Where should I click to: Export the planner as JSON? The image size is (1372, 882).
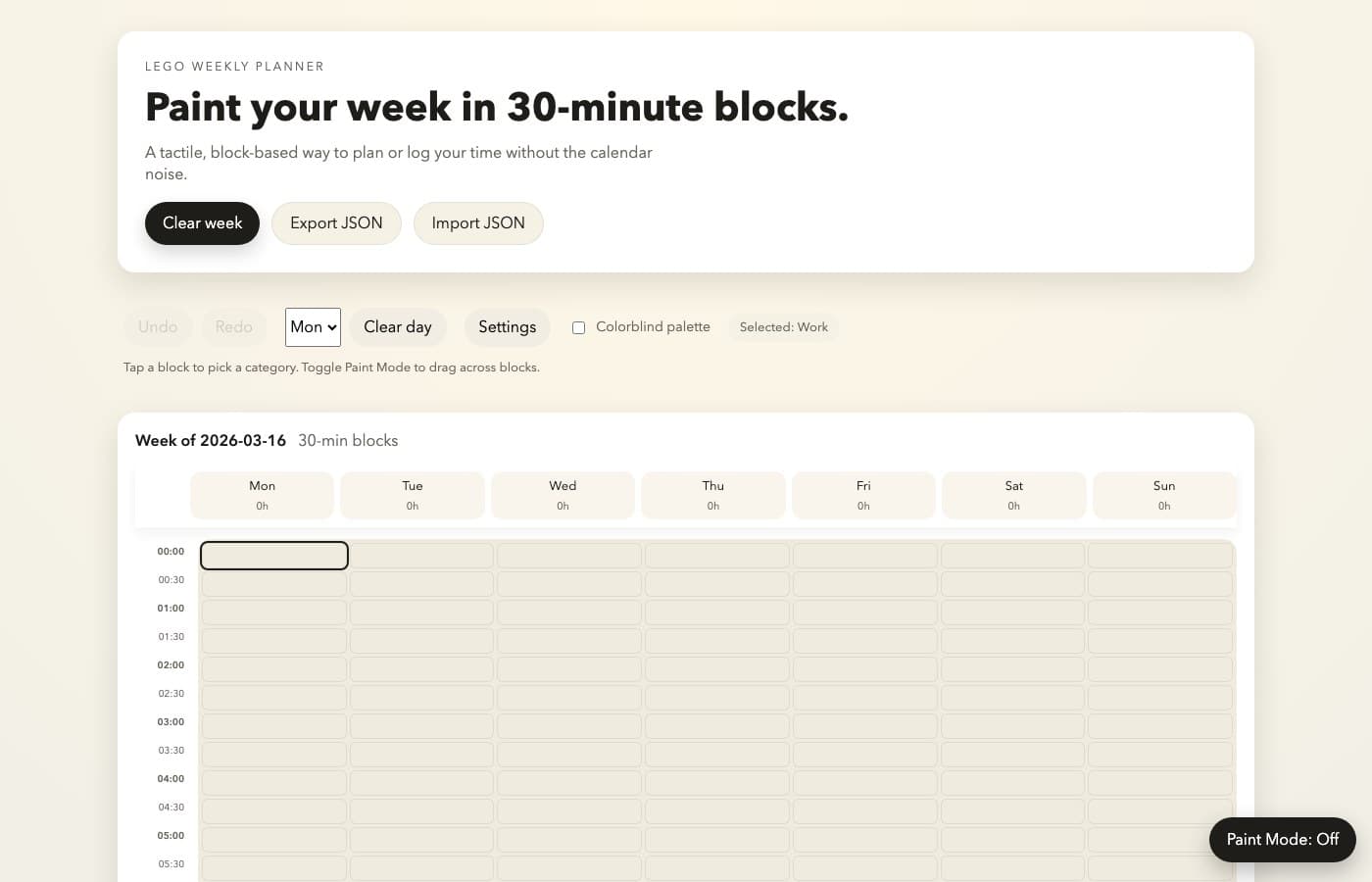336,223
